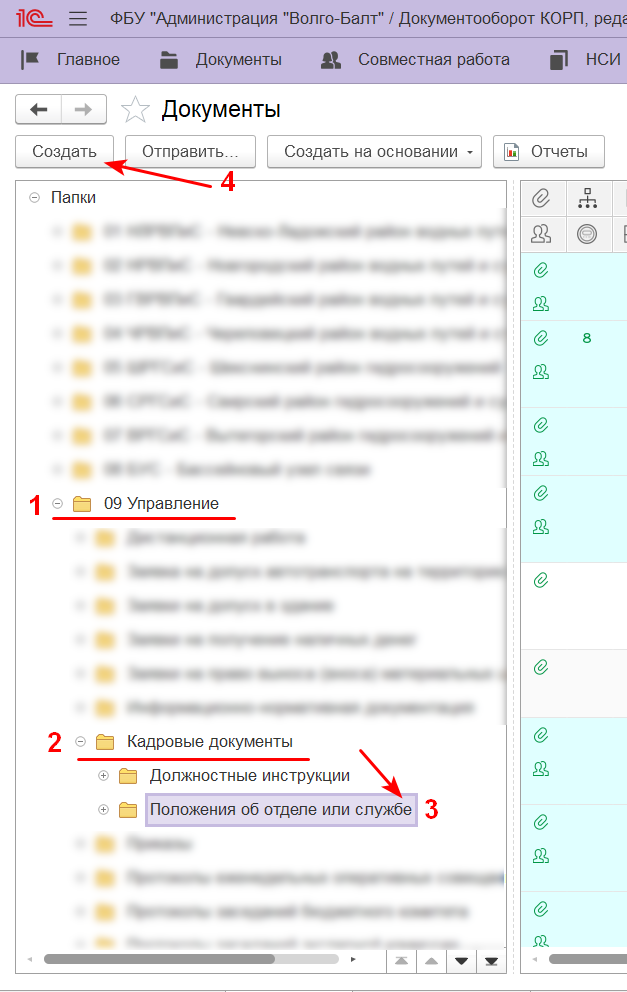Add Документы page to favorites star

tap(135, 109)
